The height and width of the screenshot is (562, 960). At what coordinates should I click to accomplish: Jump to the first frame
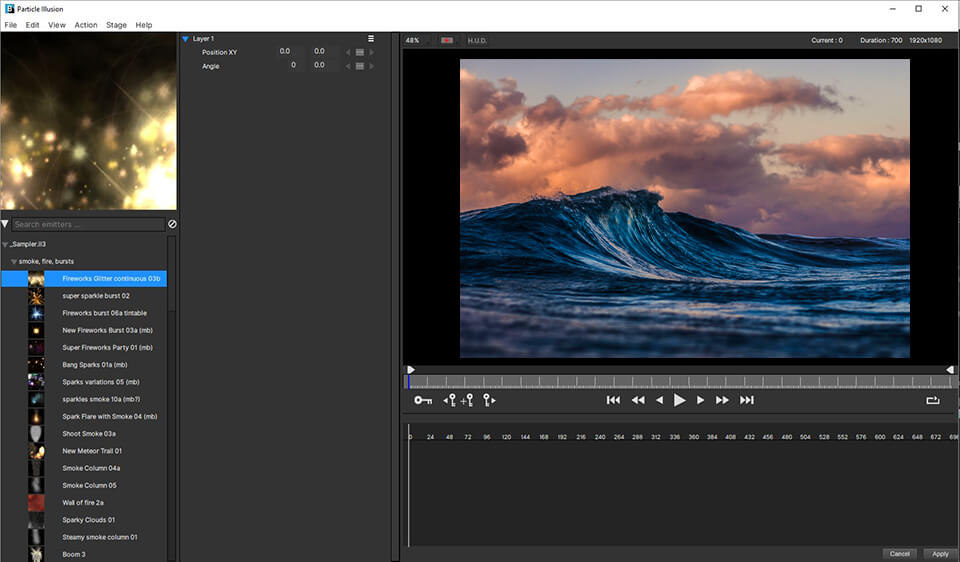[x=613, y=400]
